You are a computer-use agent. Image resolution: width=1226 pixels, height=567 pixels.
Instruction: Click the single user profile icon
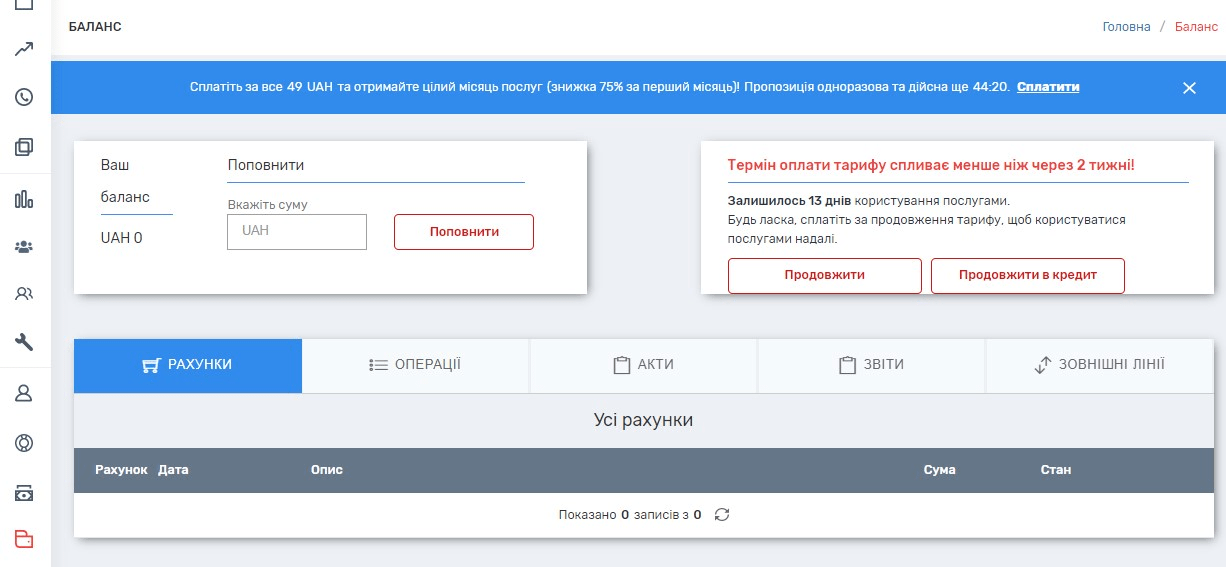[x=25, y=393]
